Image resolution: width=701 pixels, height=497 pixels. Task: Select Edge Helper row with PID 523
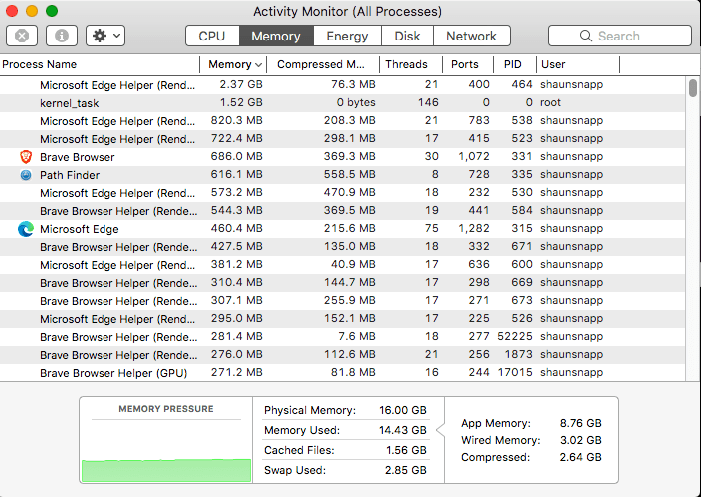click(342, 139)
